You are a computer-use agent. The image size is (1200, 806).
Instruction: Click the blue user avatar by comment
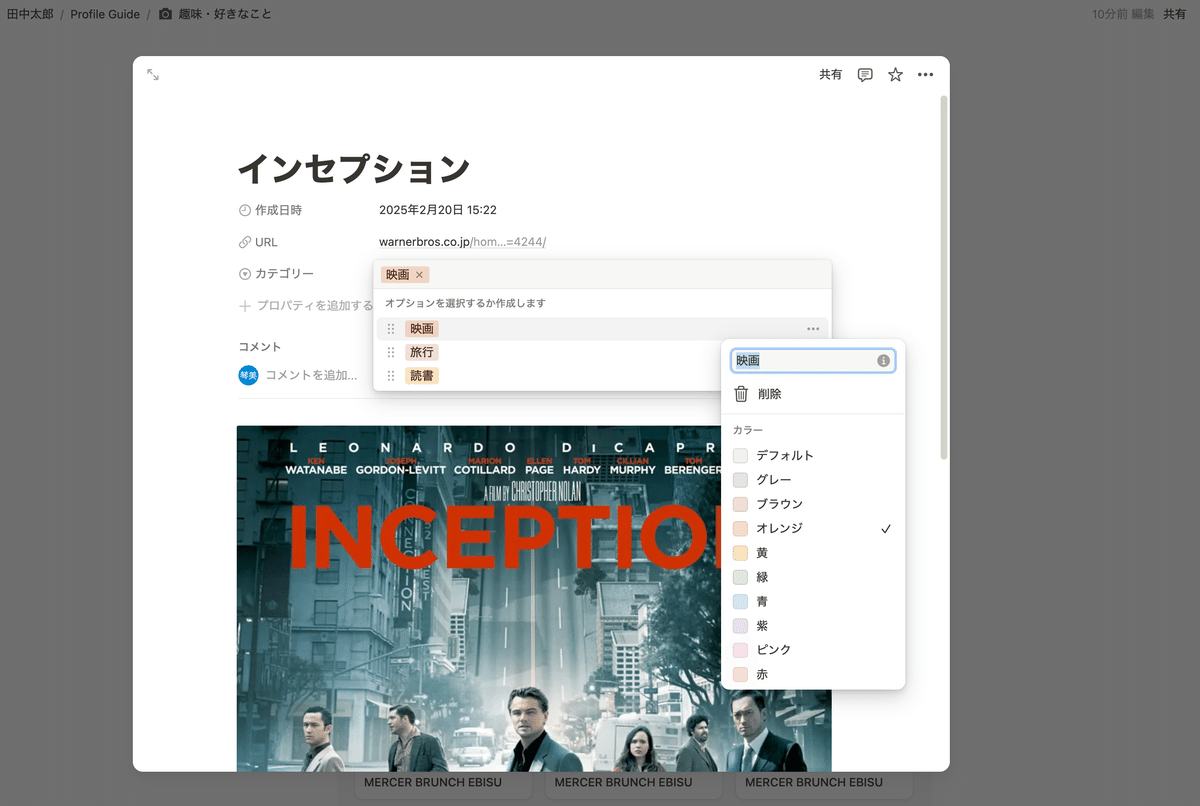click(248, 375)
